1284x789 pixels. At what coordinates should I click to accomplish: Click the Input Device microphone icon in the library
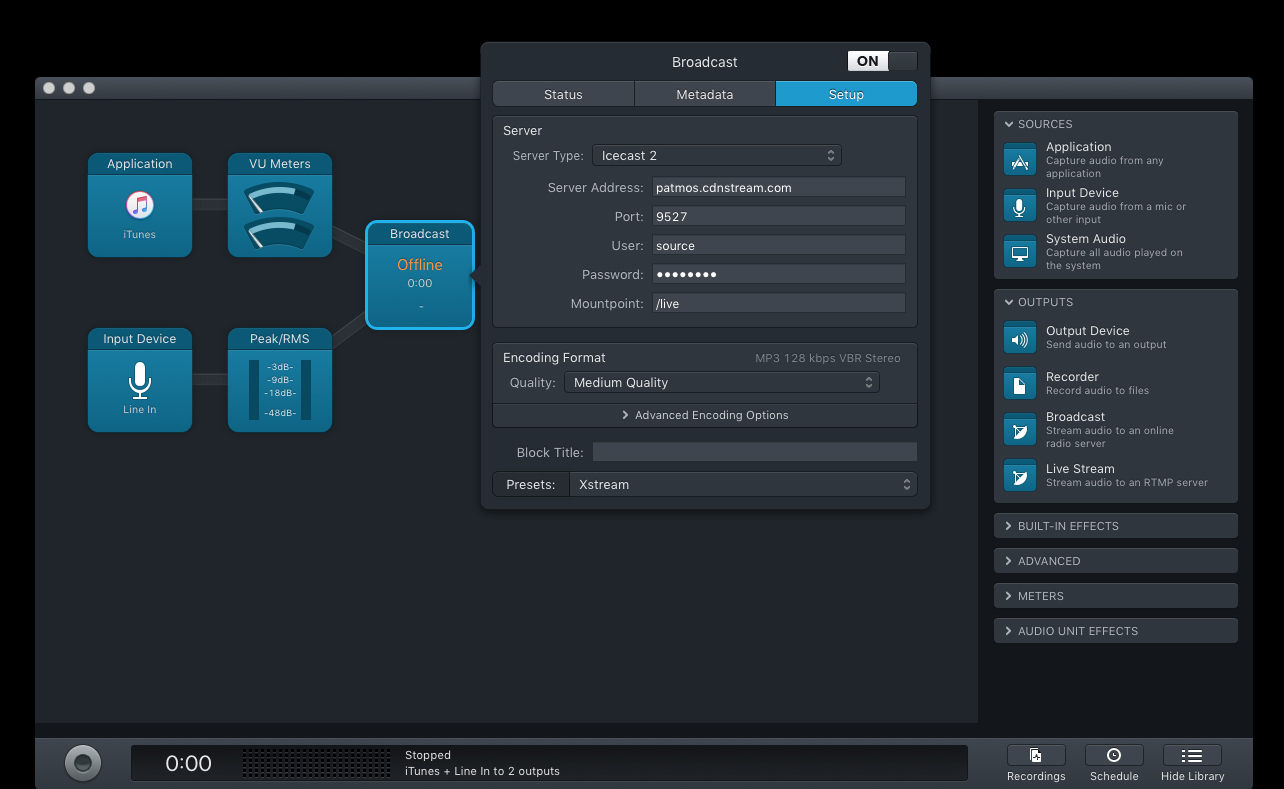(1020, 206)
